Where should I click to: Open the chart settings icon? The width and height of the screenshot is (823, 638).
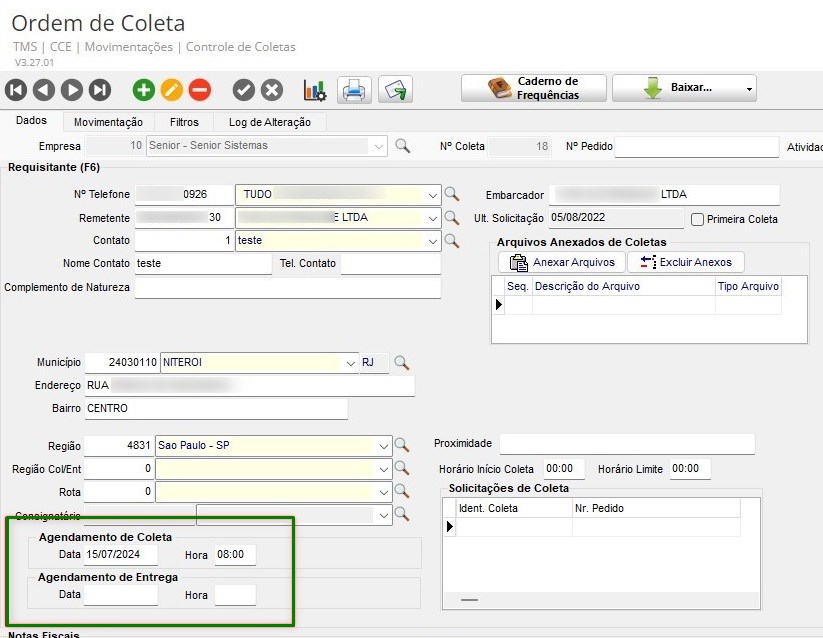[315, 90]
